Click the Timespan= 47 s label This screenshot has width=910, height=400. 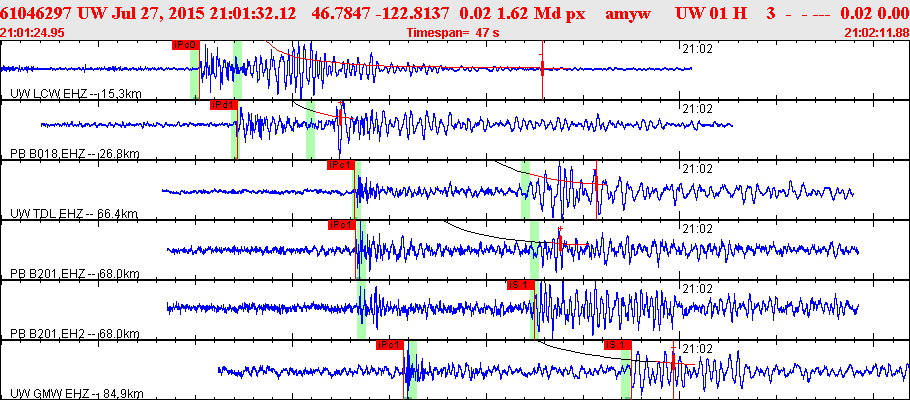point(453,33)
